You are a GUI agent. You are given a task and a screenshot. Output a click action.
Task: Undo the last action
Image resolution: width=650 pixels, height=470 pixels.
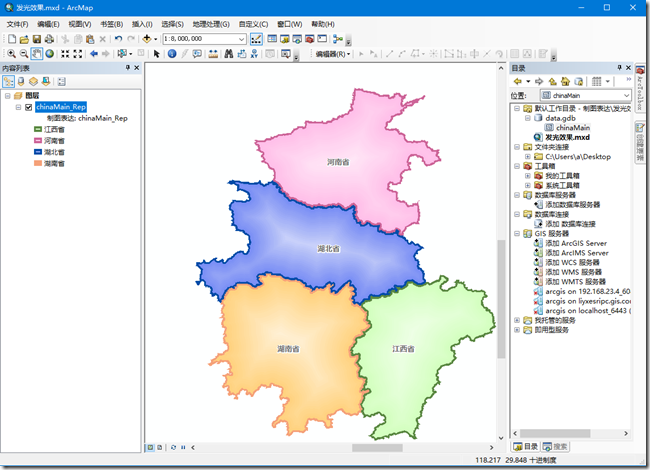119,39
